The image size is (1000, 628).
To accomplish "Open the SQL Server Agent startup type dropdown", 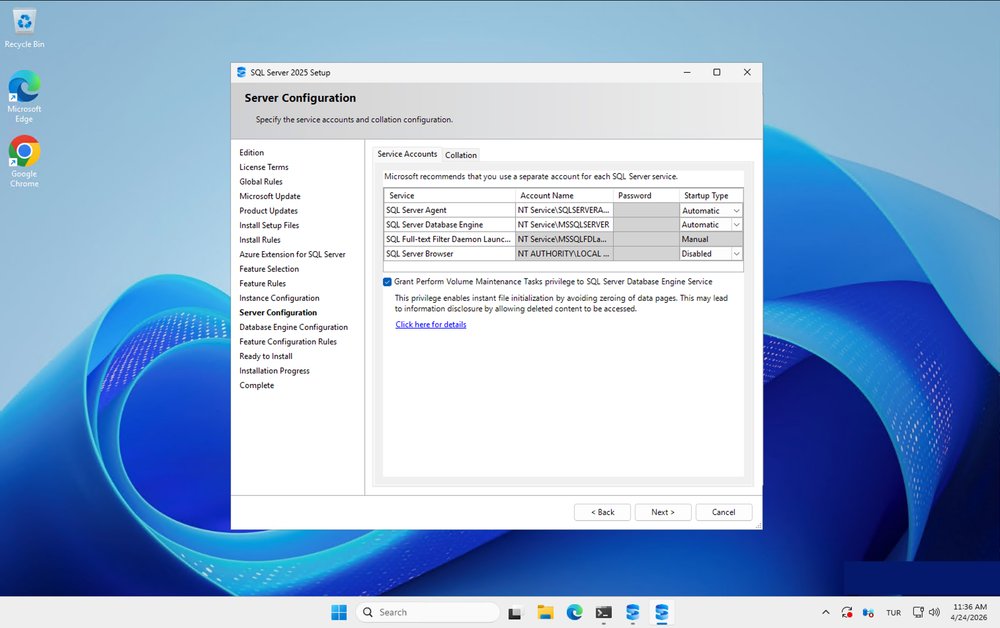I will 736,211.
